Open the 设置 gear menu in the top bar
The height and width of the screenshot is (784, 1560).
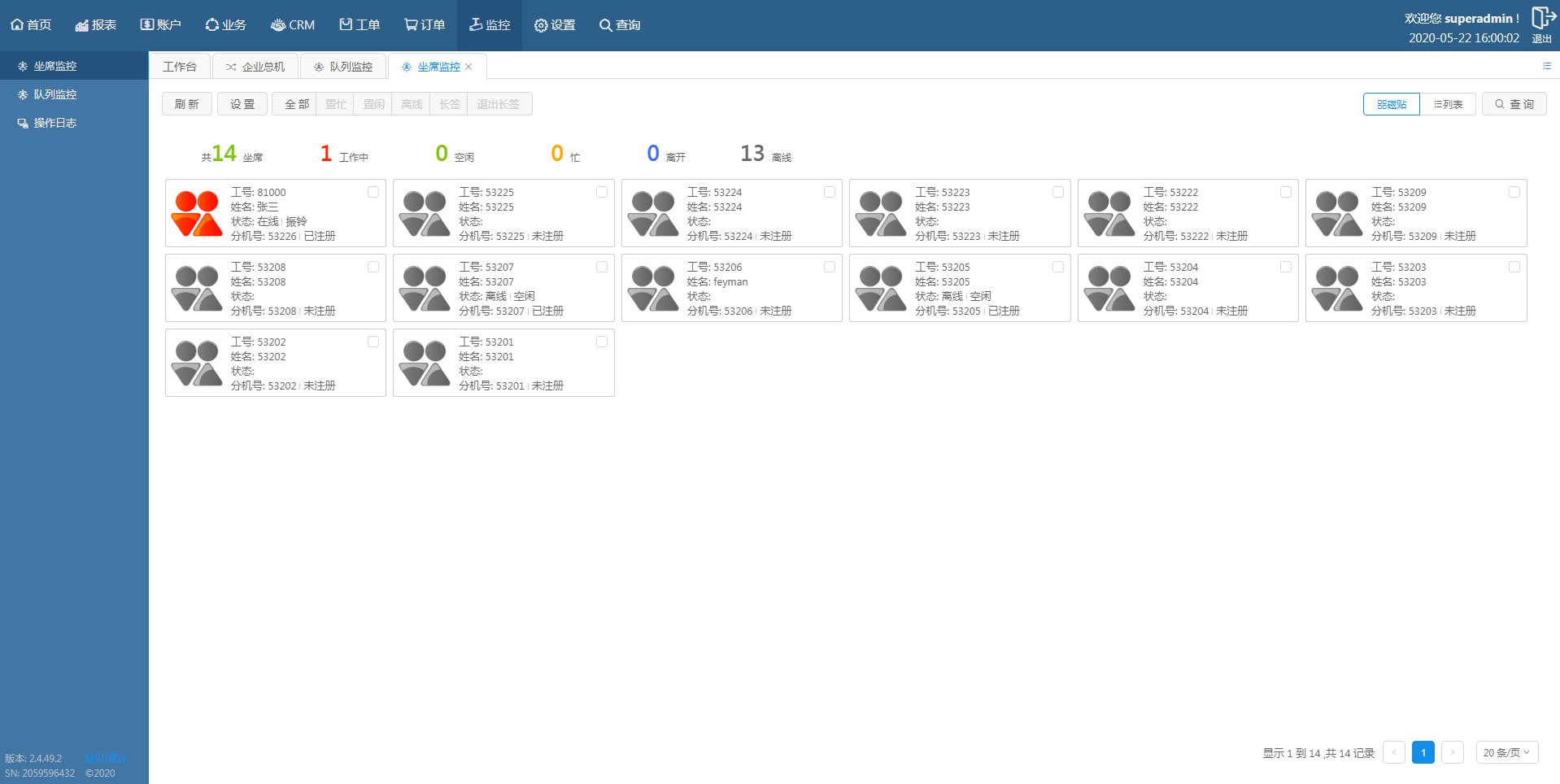coord(555,25)
